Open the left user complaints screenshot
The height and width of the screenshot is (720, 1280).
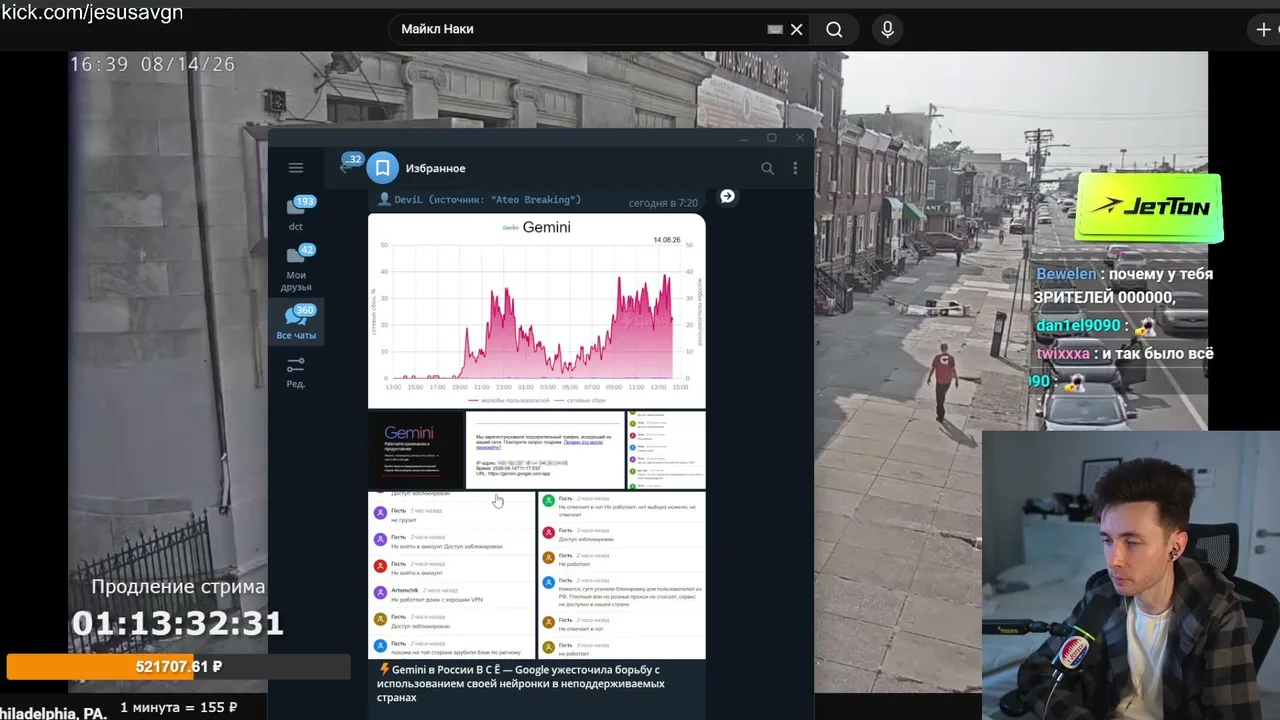(452, 575)
